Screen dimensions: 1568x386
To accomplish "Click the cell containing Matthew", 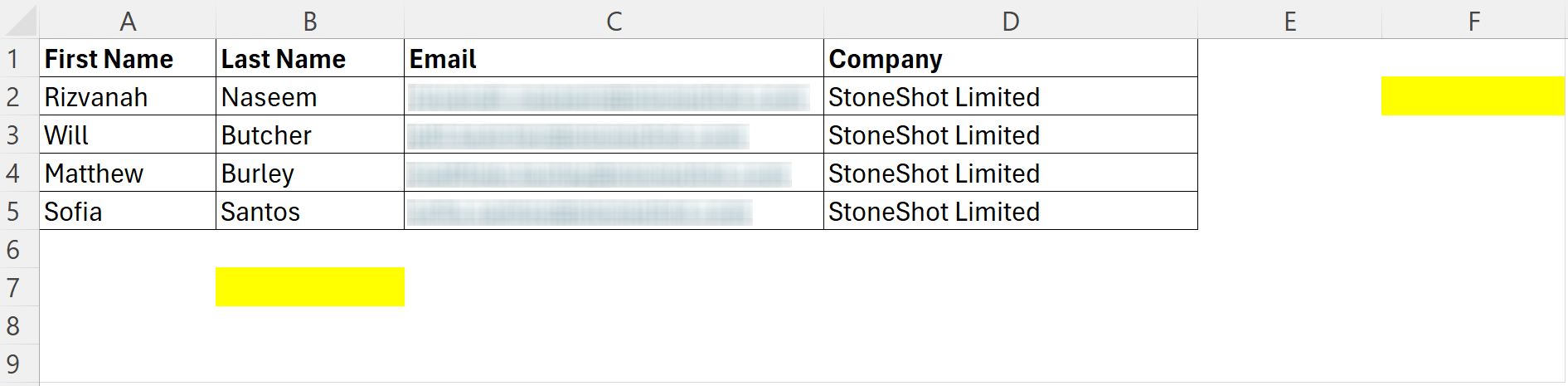I will tap(128, 173).
